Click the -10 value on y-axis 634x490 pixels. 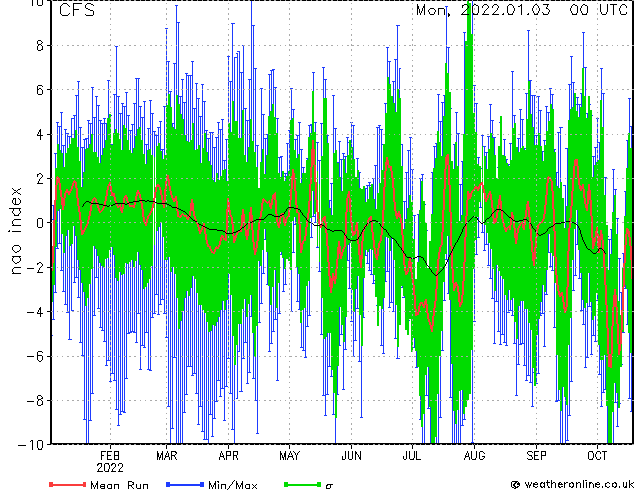[31, 445]
